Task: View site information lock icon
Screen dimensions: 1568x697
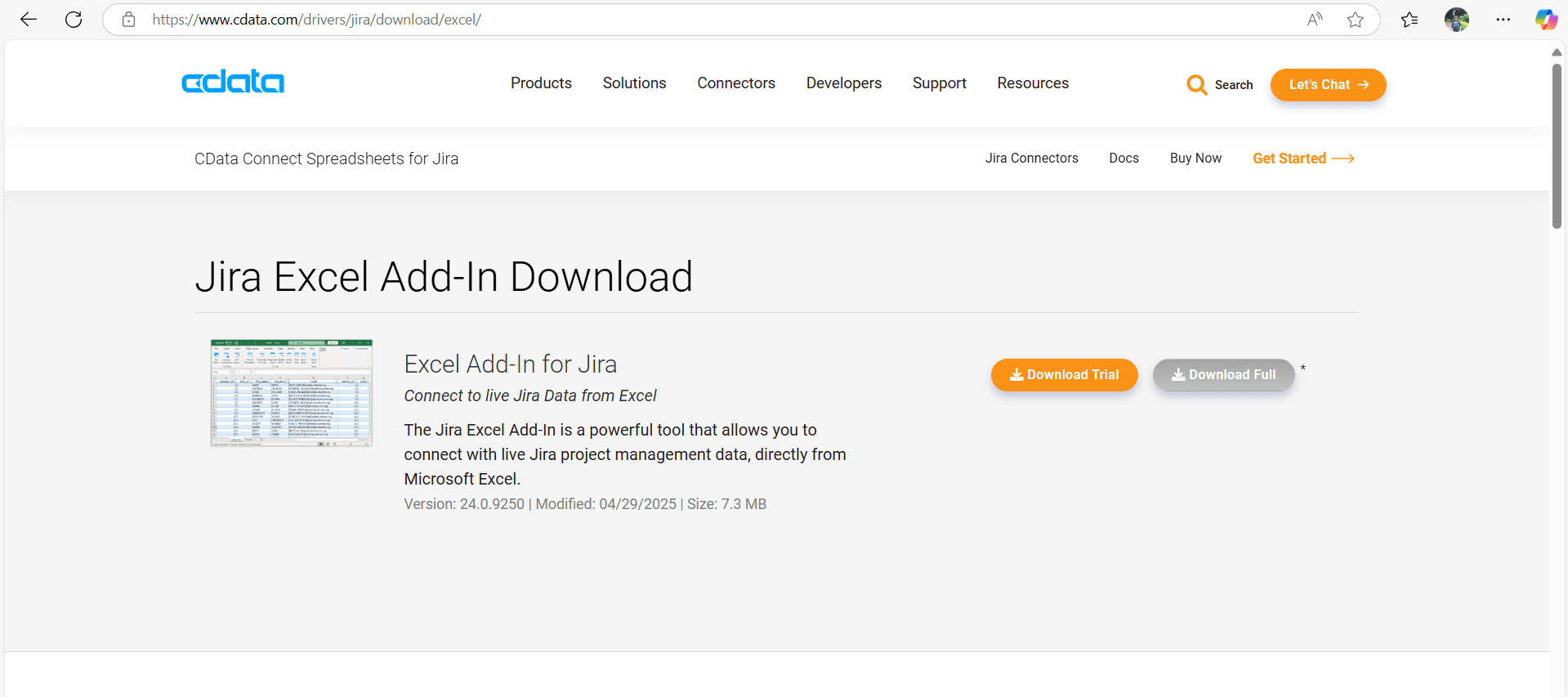Action: 128,20
